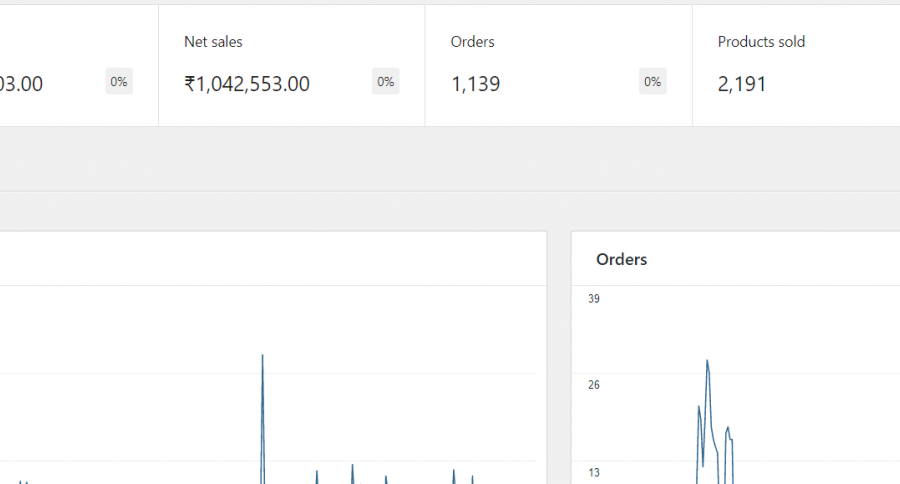The image size is (900, 484).
Task: Click the highest peak in the Orders chart
Action: pos(707,361)
